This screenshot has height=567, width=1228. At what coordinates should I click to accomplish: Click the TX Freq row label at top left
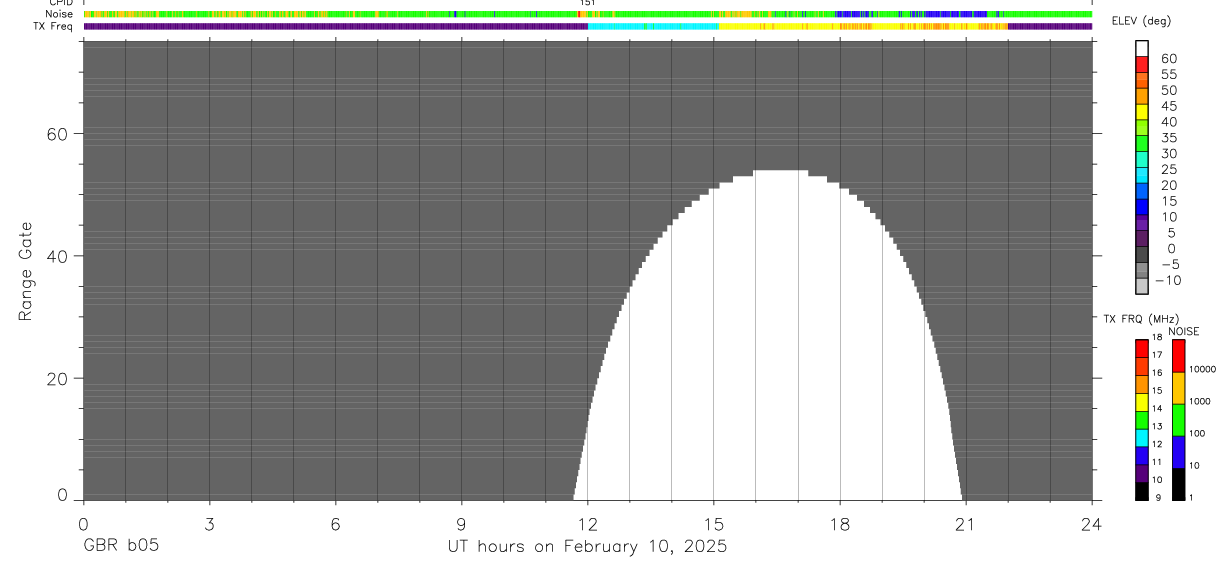[x=54, y=26]
